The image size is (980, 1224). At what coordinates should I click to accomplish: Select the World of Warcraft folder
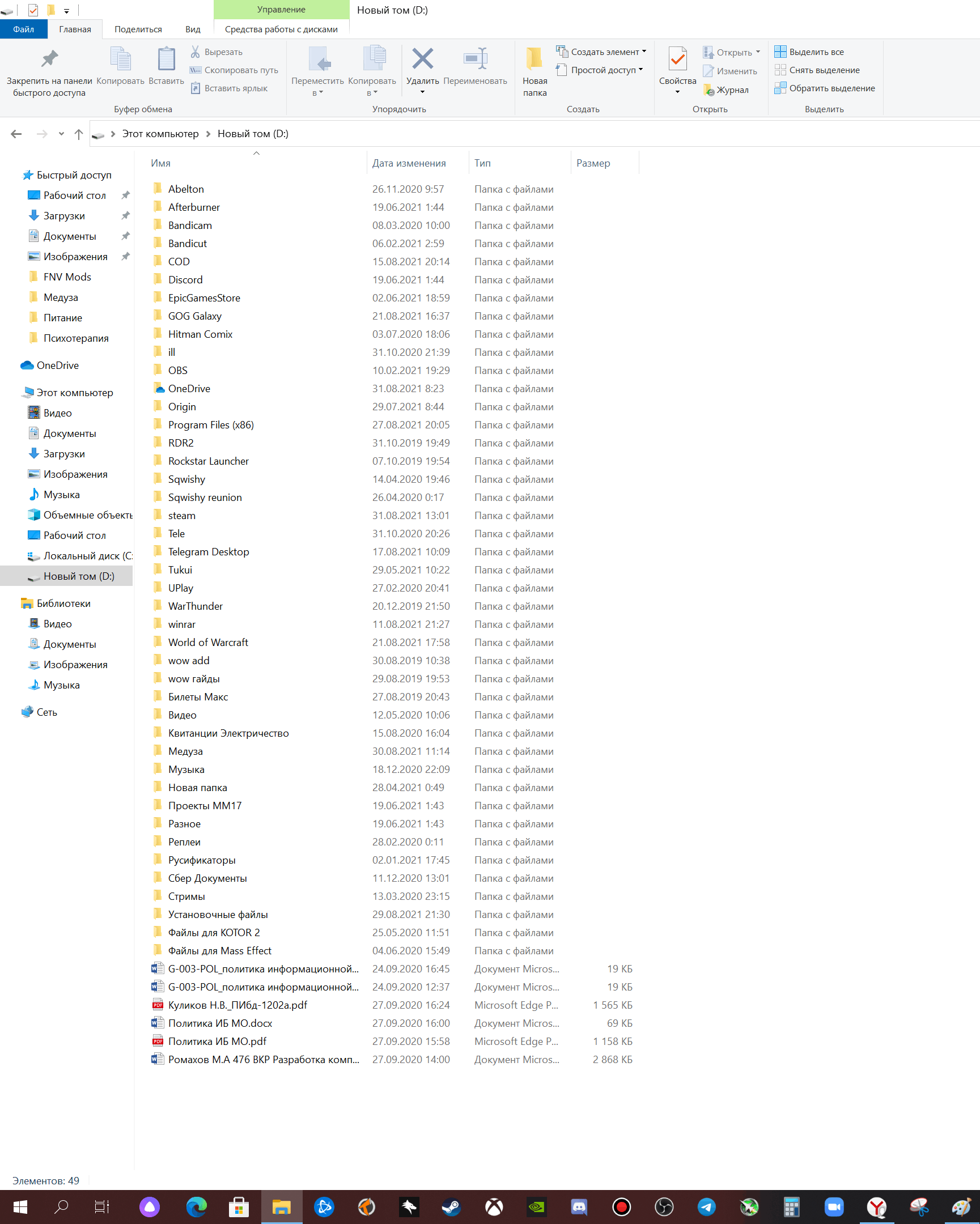click(208, 642)
